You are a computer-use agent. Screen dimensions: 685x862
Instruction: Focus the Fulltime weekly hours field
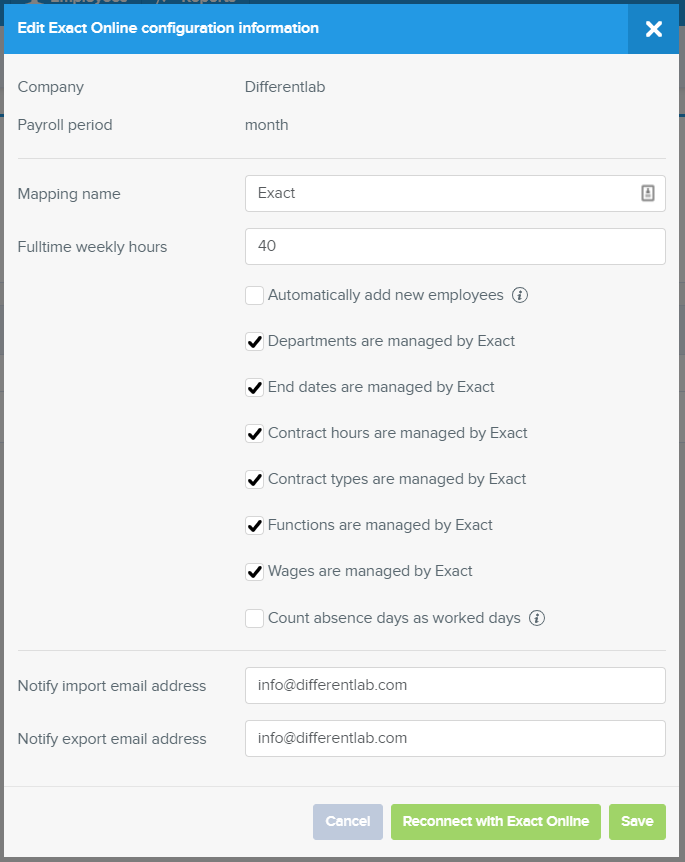455,246
